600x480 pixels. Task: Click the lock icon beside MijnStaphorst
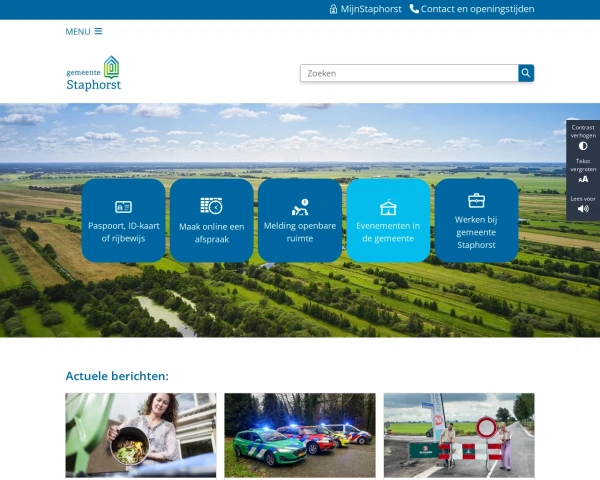[333, 9]
